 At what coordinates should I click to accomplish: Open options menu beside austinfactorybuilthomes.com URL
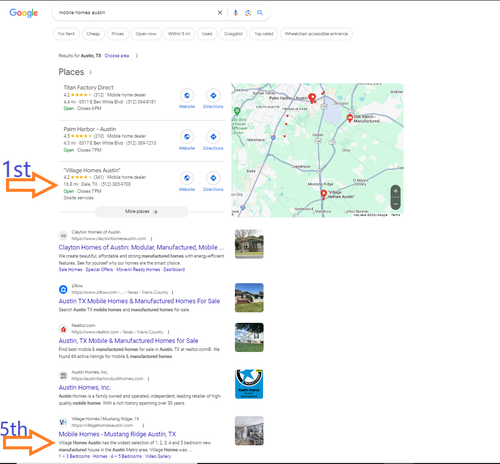point(148,379)
